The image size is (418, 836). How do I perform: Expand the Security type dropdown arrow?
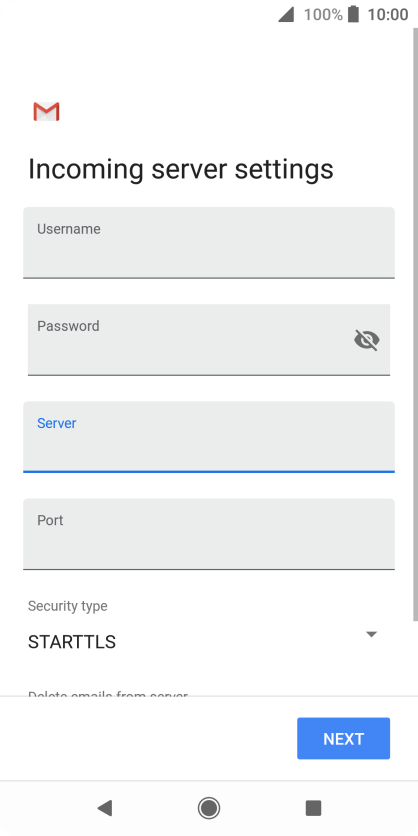372,634
